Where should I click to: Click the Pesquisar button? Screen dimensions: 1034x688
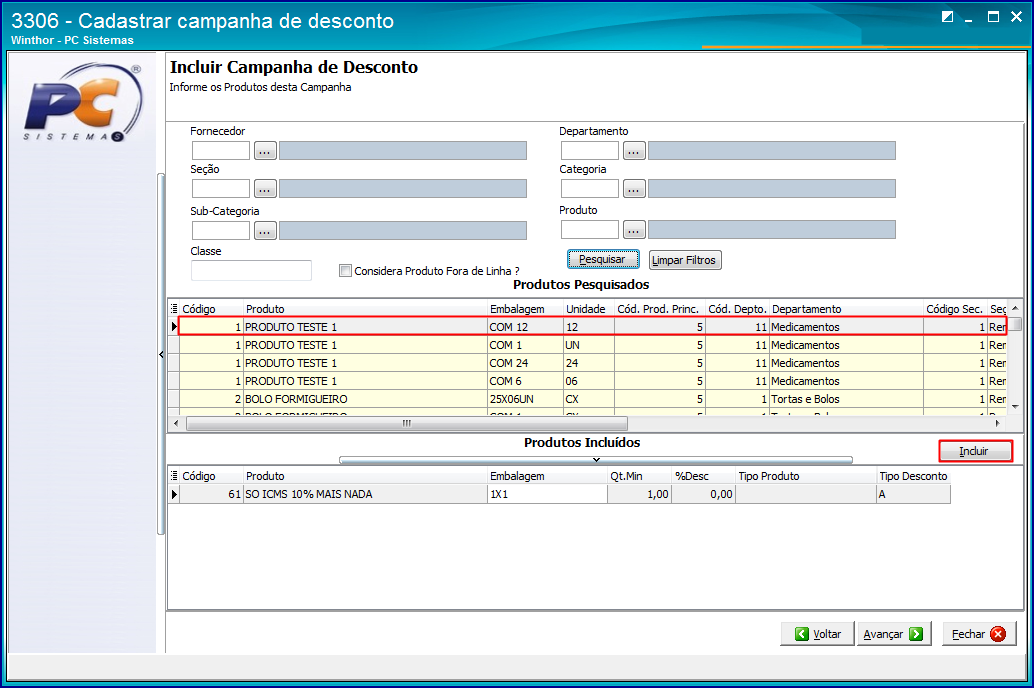[603, 259]
